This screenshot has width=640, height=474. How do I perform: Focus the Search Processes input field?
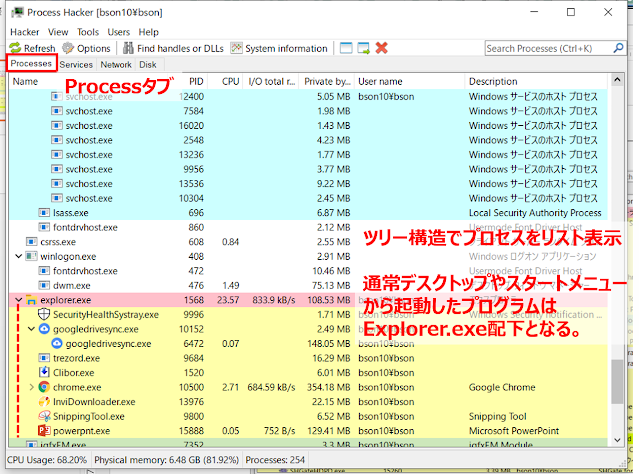(549, 48)
